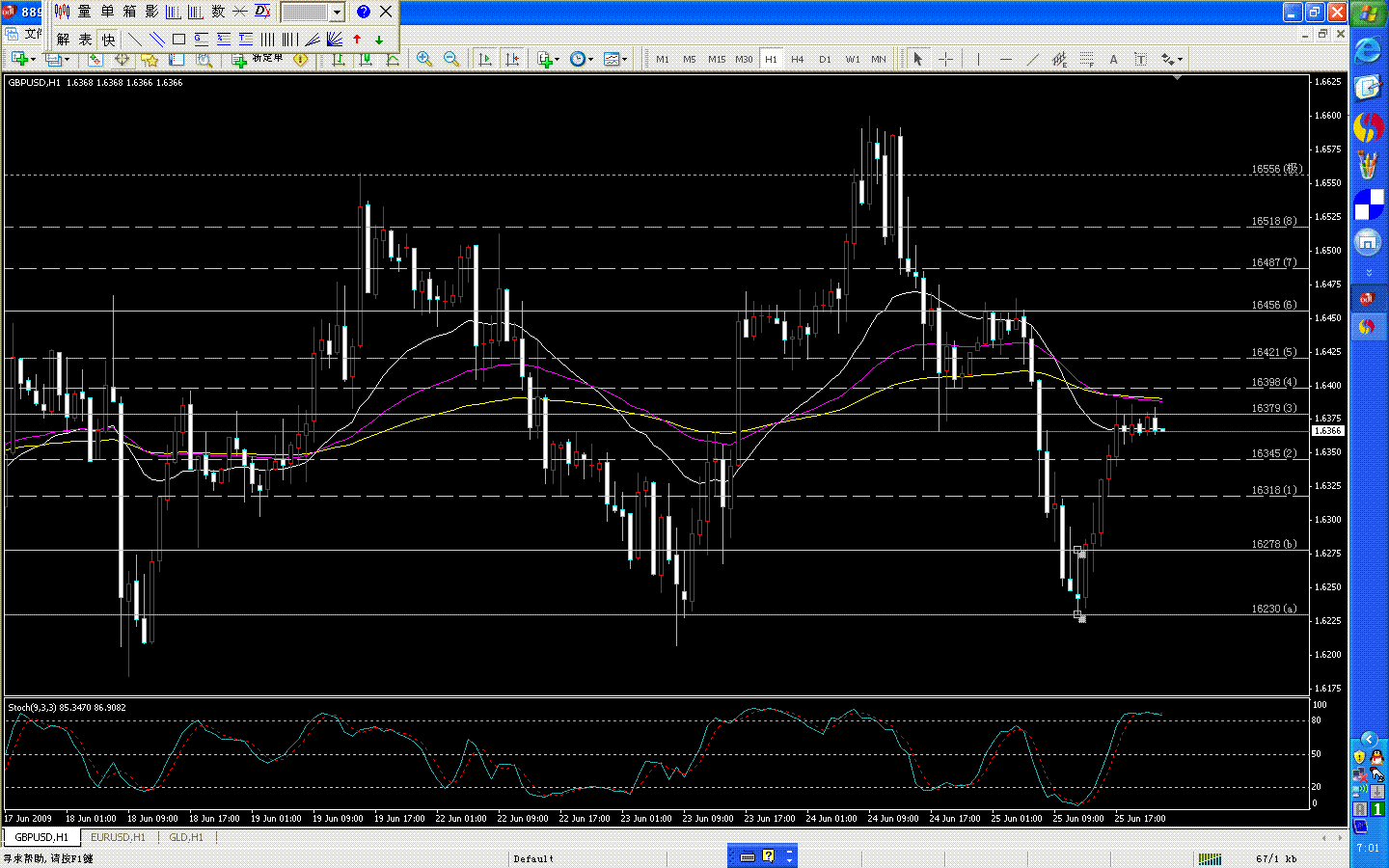Select the D1 timeframe
The image size is (1389, 868).
pyautogui.click(x=825, y=59)
